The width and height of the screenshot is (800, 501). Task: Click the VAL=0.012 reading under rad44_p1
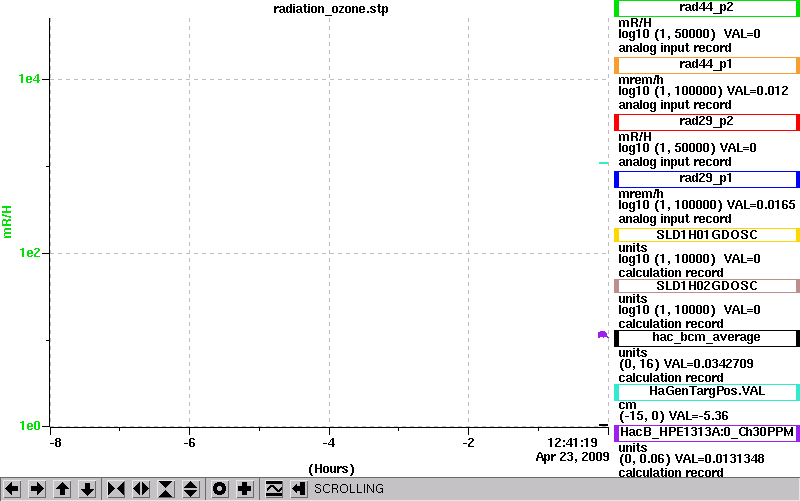(758, 91)
